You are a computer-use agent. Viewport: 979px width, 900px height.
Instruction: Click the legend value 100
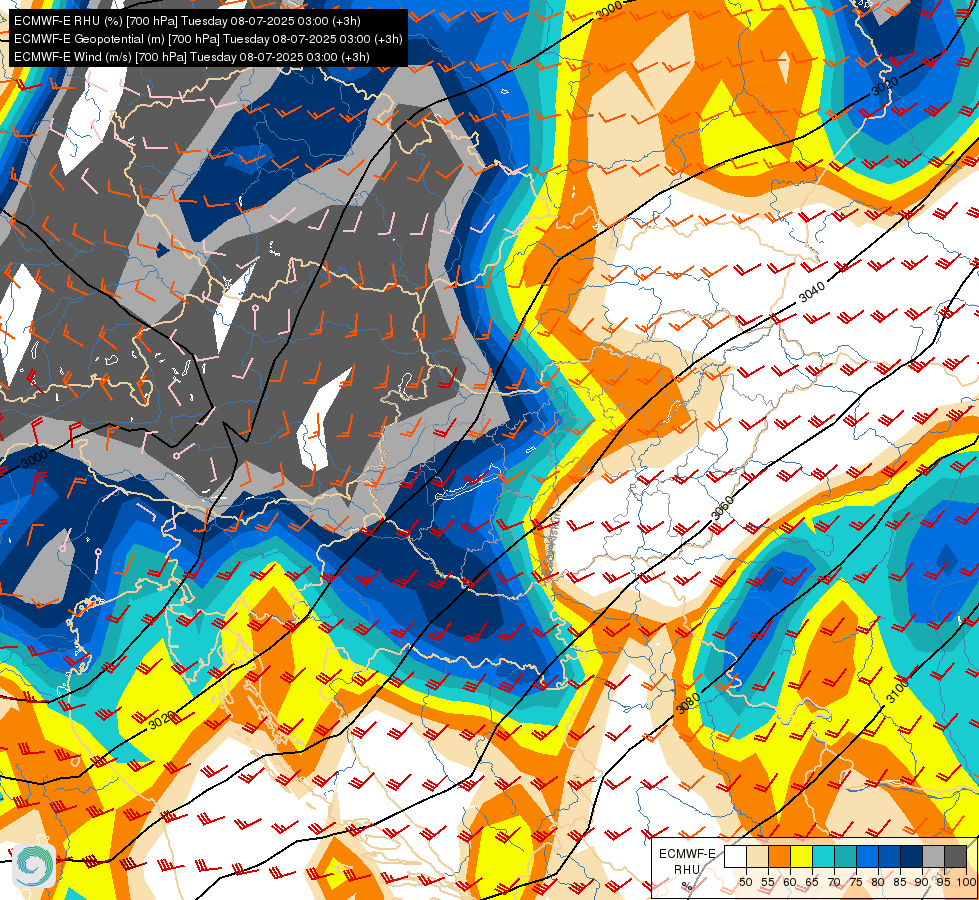pyautogui.click(x=967, y=882)
